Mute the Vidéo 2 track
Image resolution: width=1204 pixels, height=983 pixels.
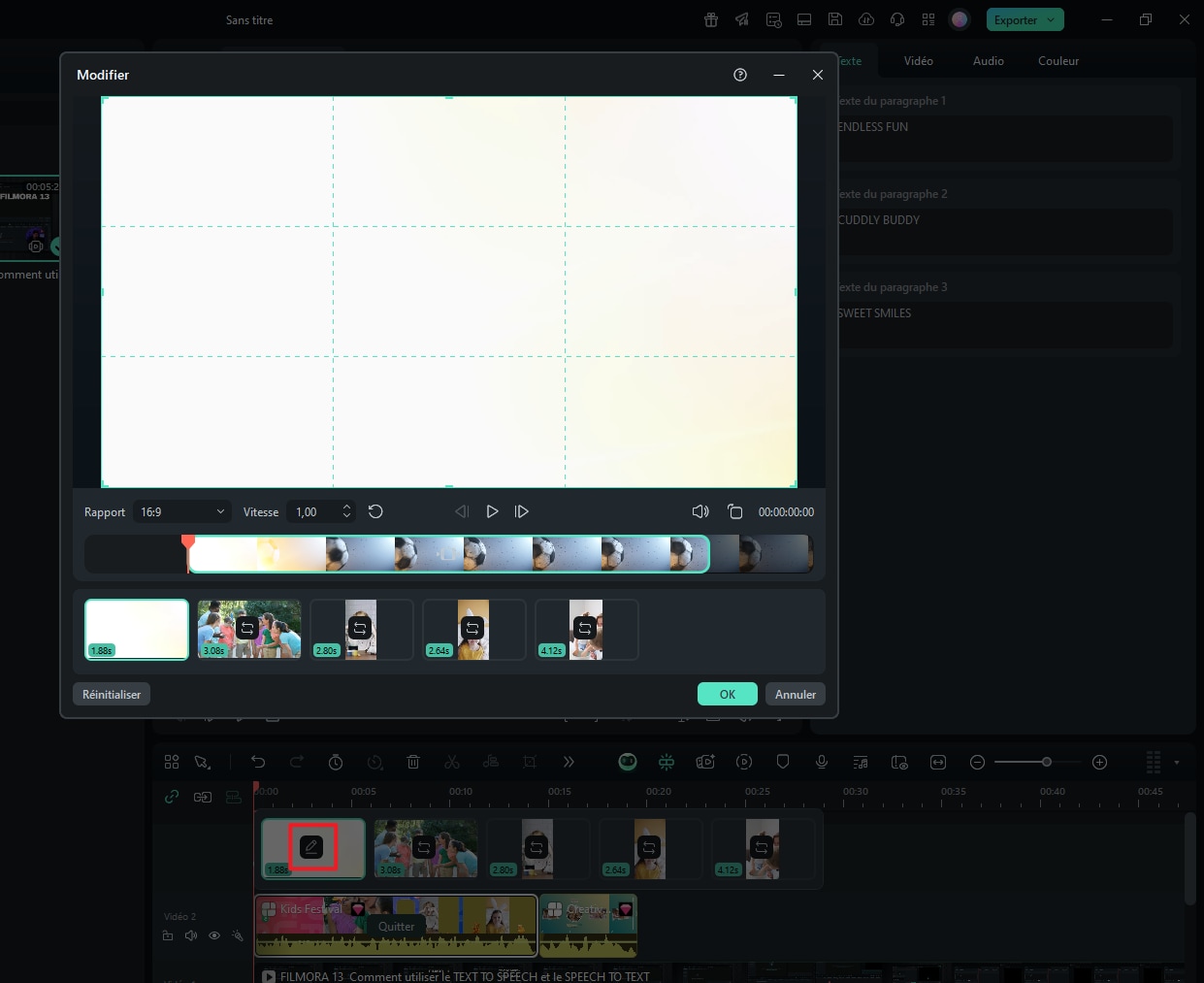click(191, 935)
